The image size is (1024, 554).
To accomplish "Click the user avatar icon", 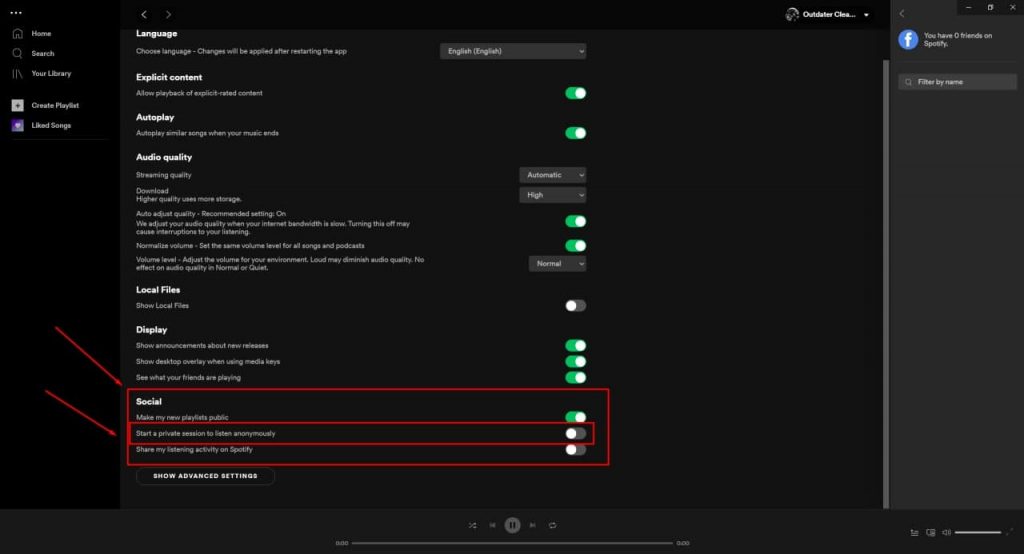I will click(792, 14).
